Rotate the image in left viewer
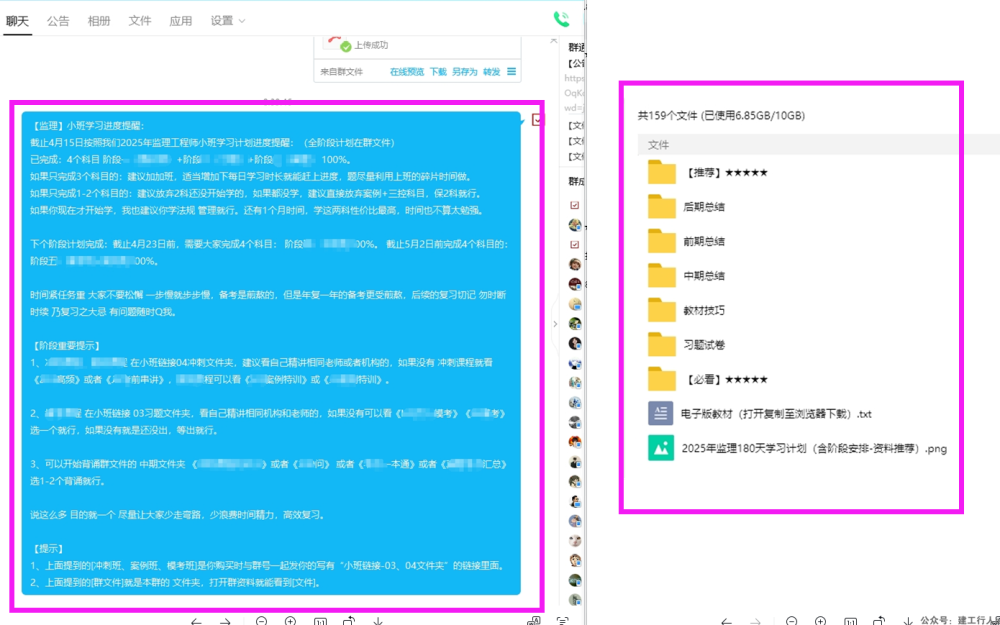 point(349,621)
